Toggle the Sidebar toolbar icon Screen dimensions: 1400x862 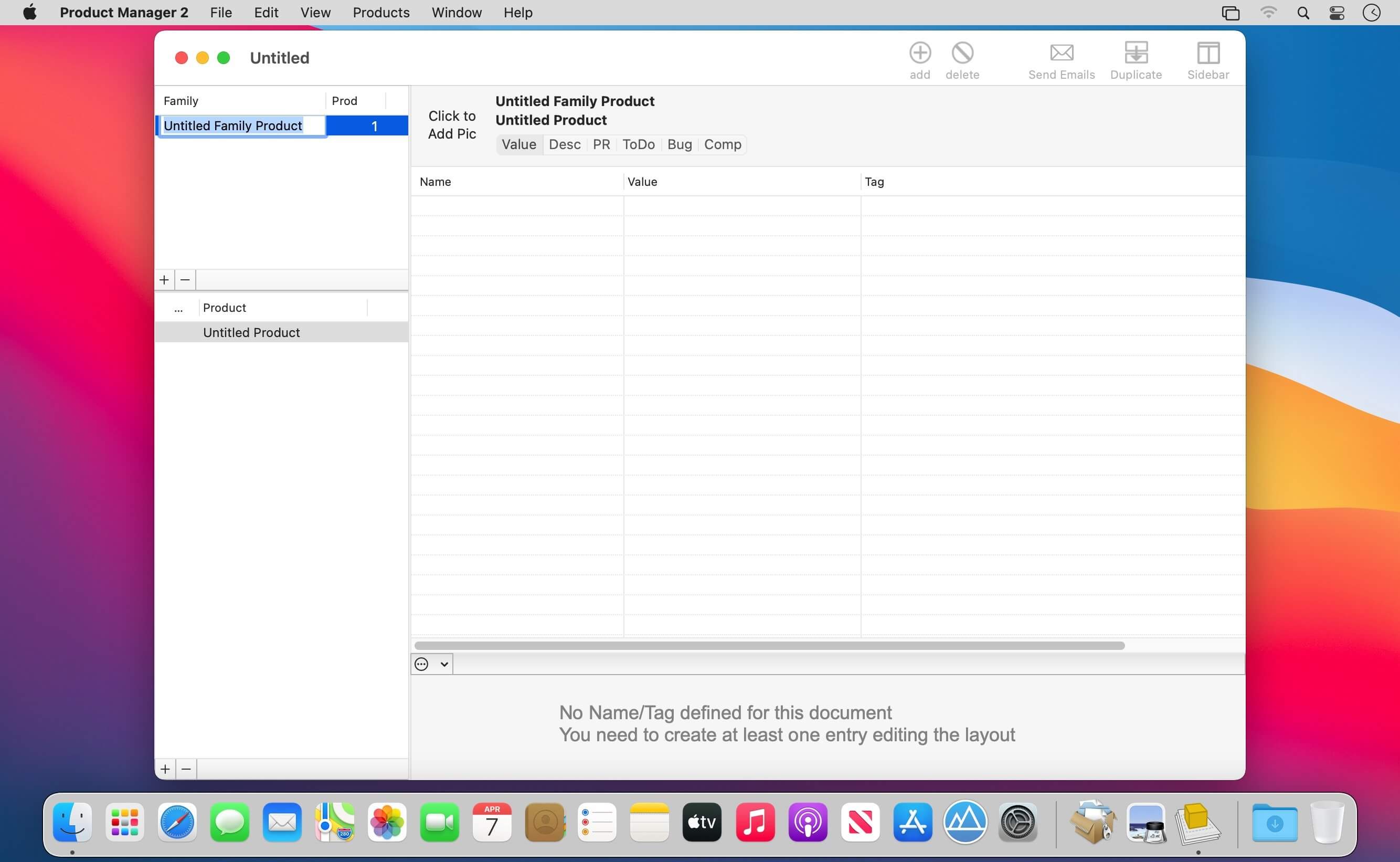point(1207,53)
